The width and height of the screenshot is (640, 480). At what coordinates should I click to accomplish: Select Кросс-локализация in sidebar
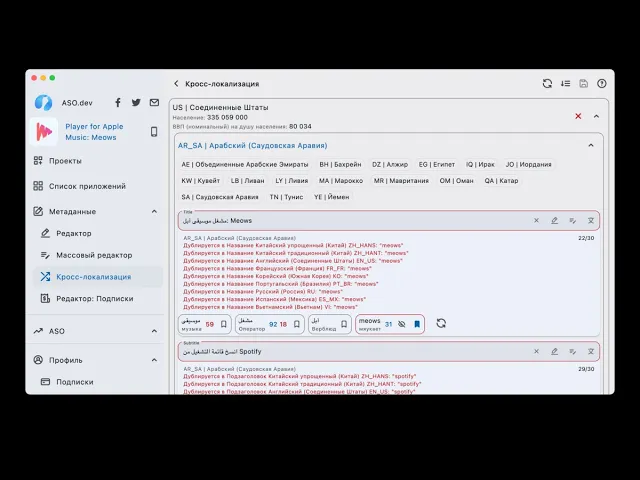(98, 277)
